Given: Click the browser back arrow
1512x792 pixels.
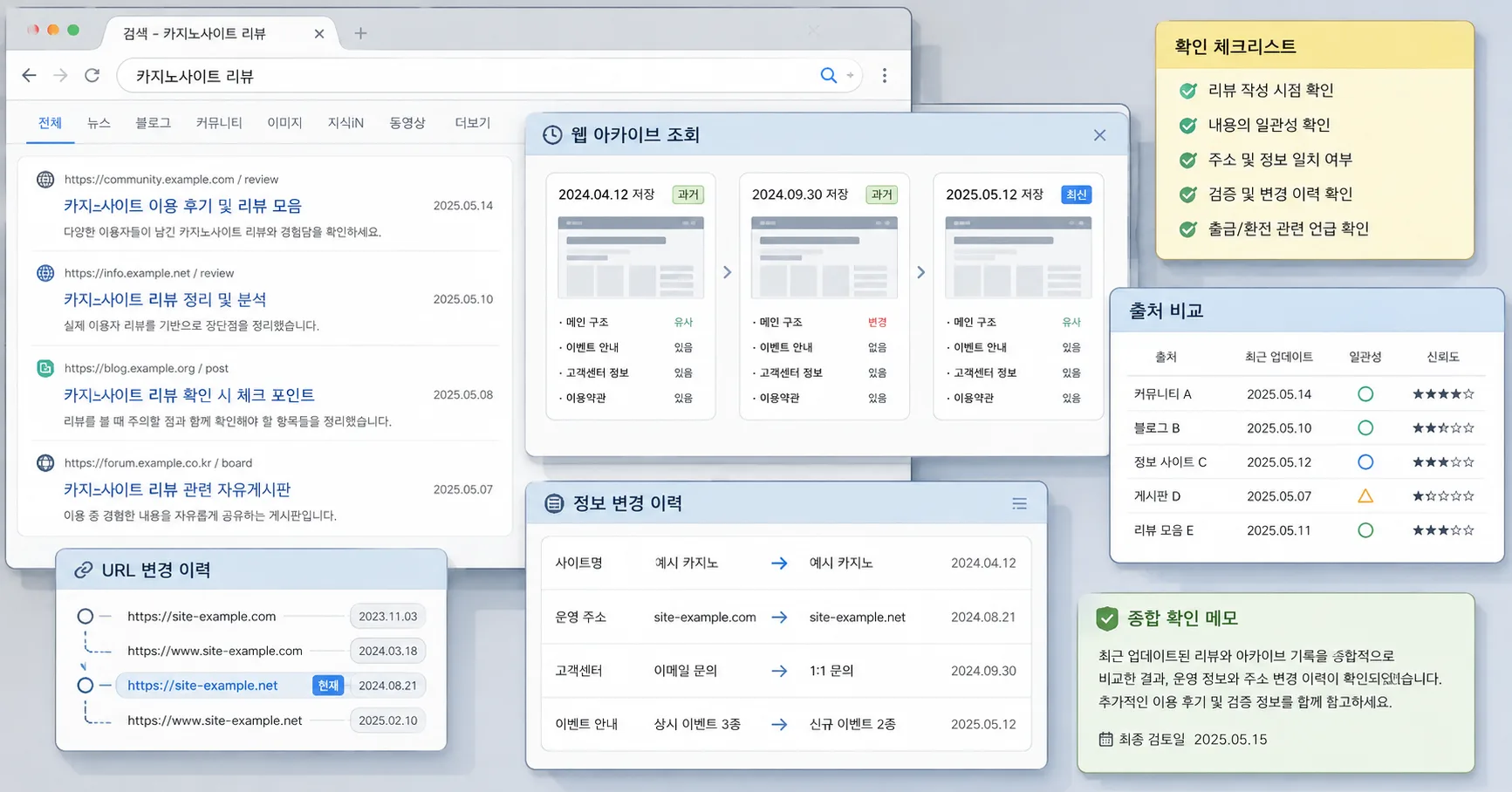Looking at the screenshot, I should pyautogui.click(x=29, y=76).
